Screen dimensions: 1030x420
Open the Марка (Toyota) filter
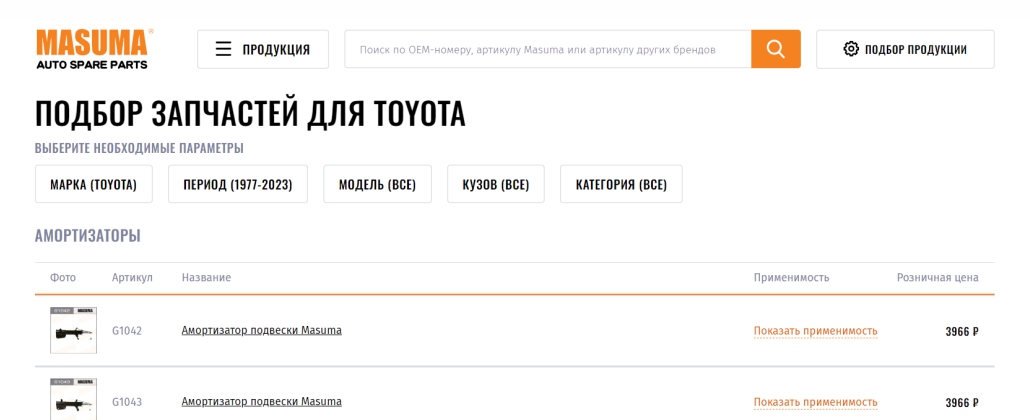tap(93, 185)
